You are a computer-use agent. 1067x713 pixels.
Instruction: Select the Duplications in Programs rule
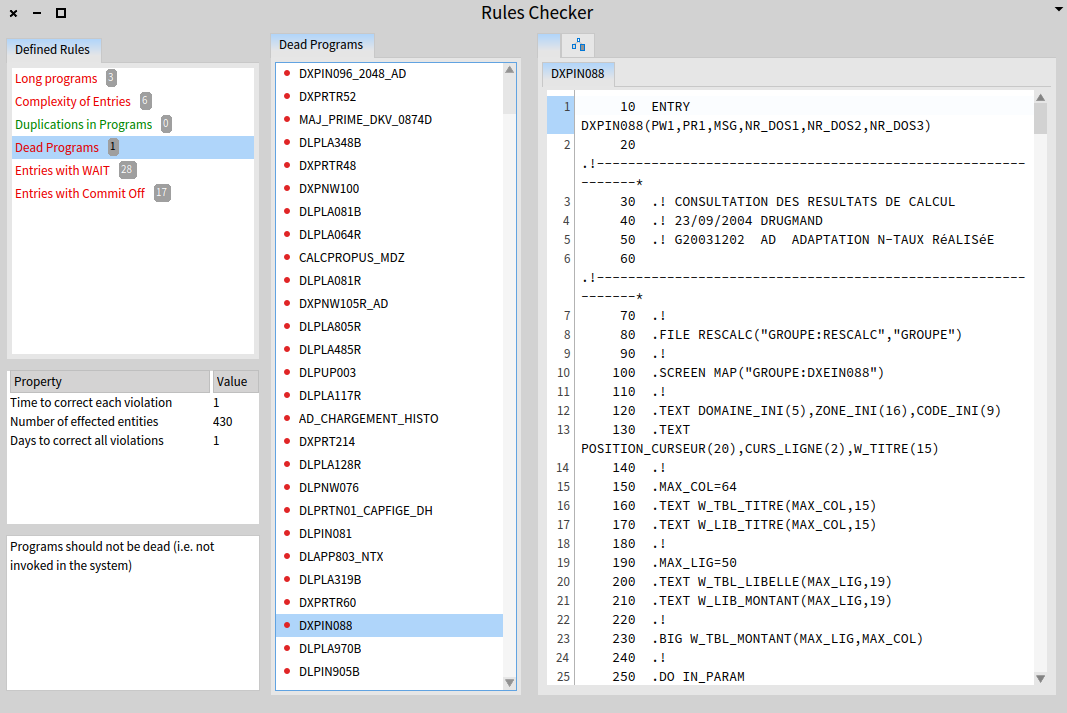84,125
